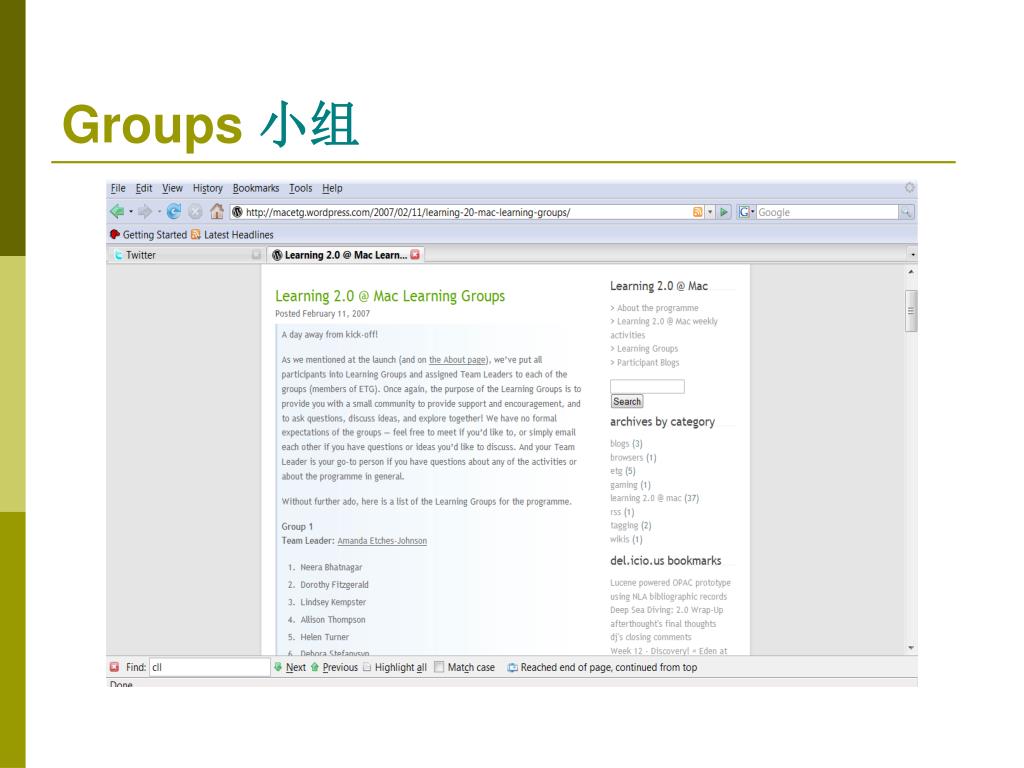
Task: Close the Learning 2.0 @ Mac Learn... tab
Action: (415, 255)
